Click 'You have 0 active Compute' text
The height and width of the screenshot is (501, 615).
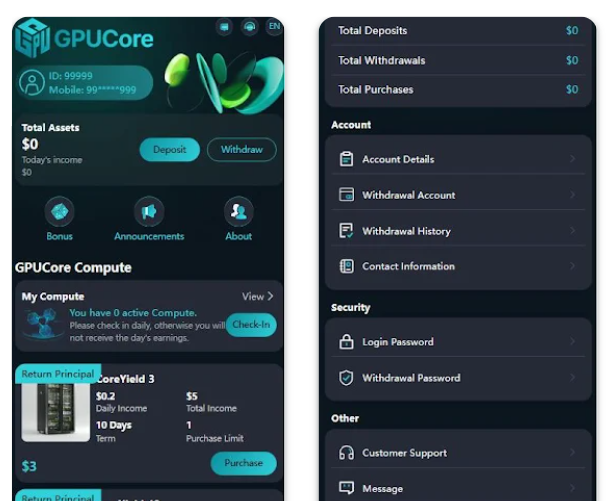click(x=133, y=313)
